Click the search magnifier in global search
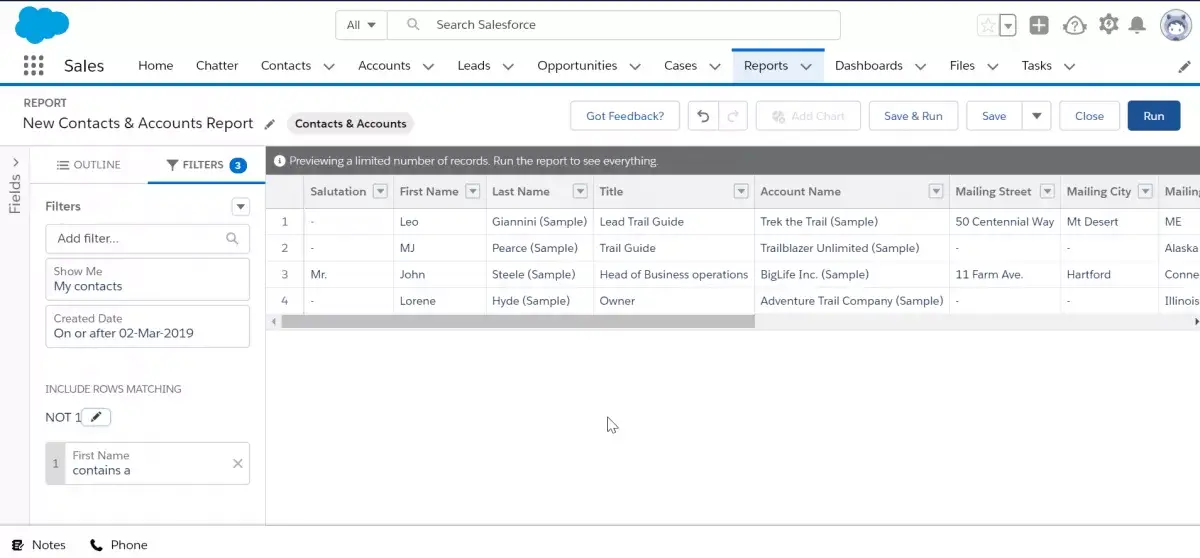 point(414,25)
